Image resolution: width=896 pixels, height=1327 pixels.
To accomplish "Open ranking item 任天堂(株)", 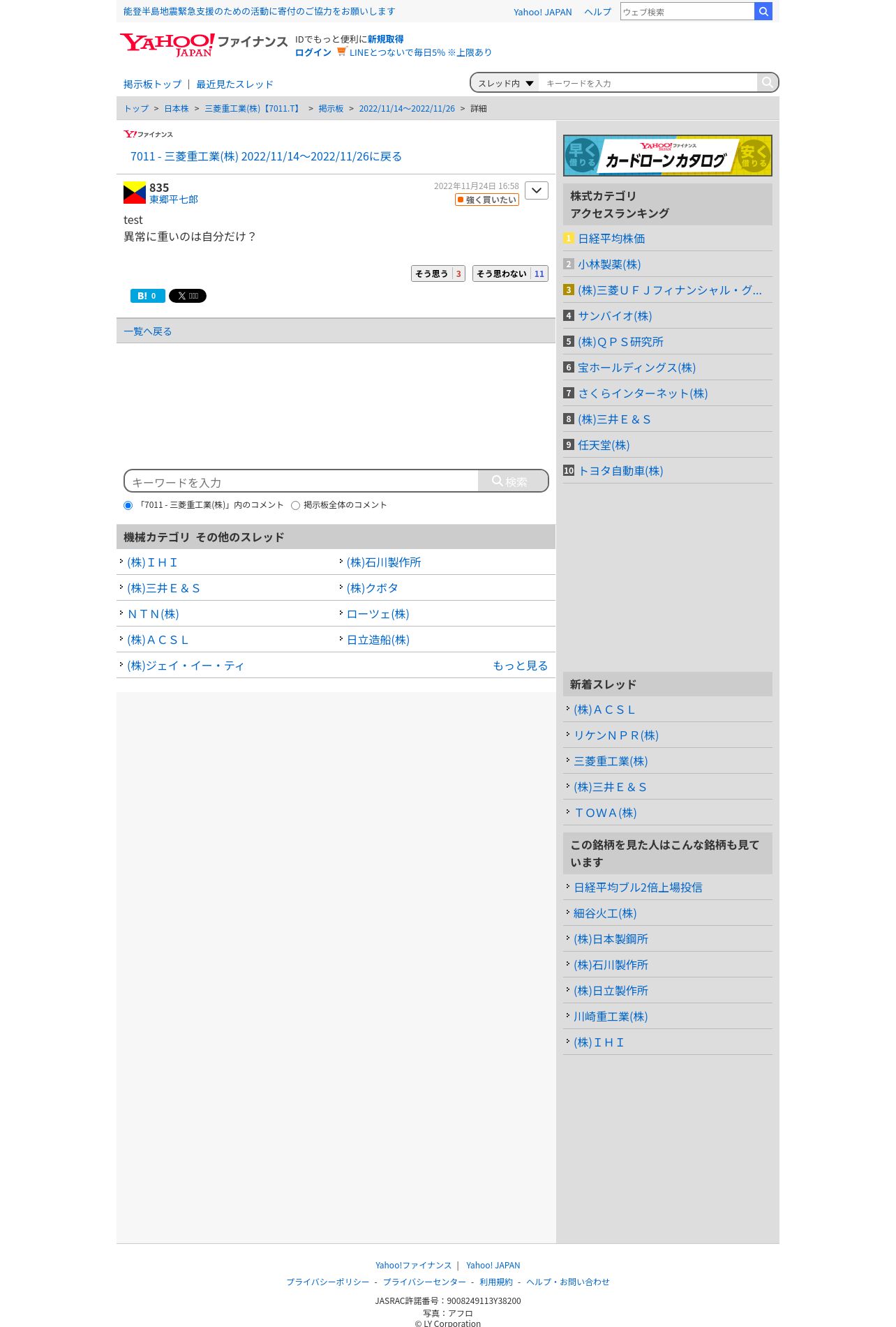I will coord(604,445).
